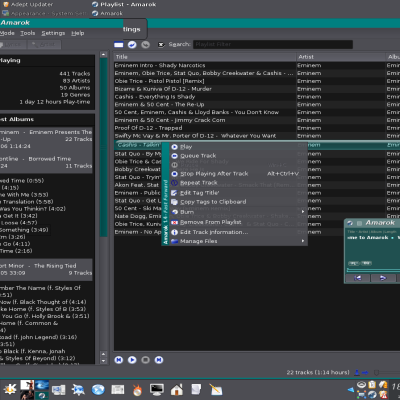
Task: Click the clipboard tray icon in system tray
Action: [x=372, y=385]
